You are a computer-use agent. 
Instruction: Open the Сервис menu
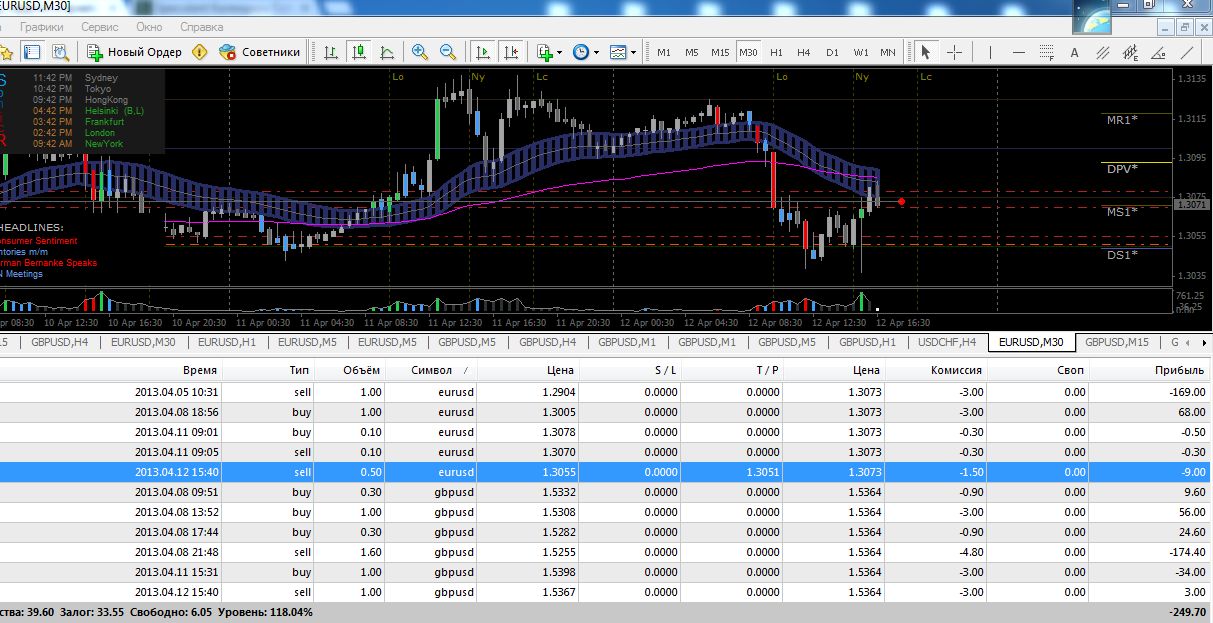point(99,27)
